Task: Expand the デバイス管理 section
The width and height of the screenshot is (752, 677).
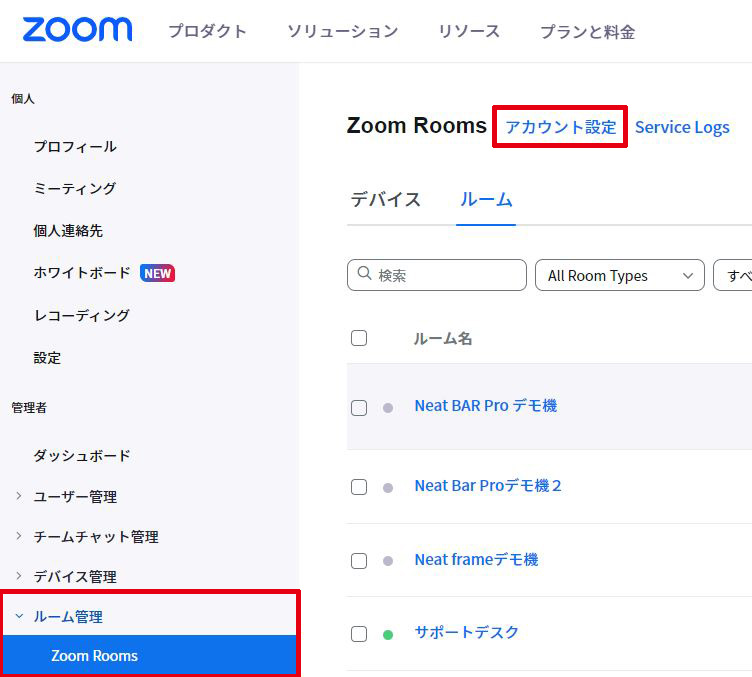Action: point(18,575)
